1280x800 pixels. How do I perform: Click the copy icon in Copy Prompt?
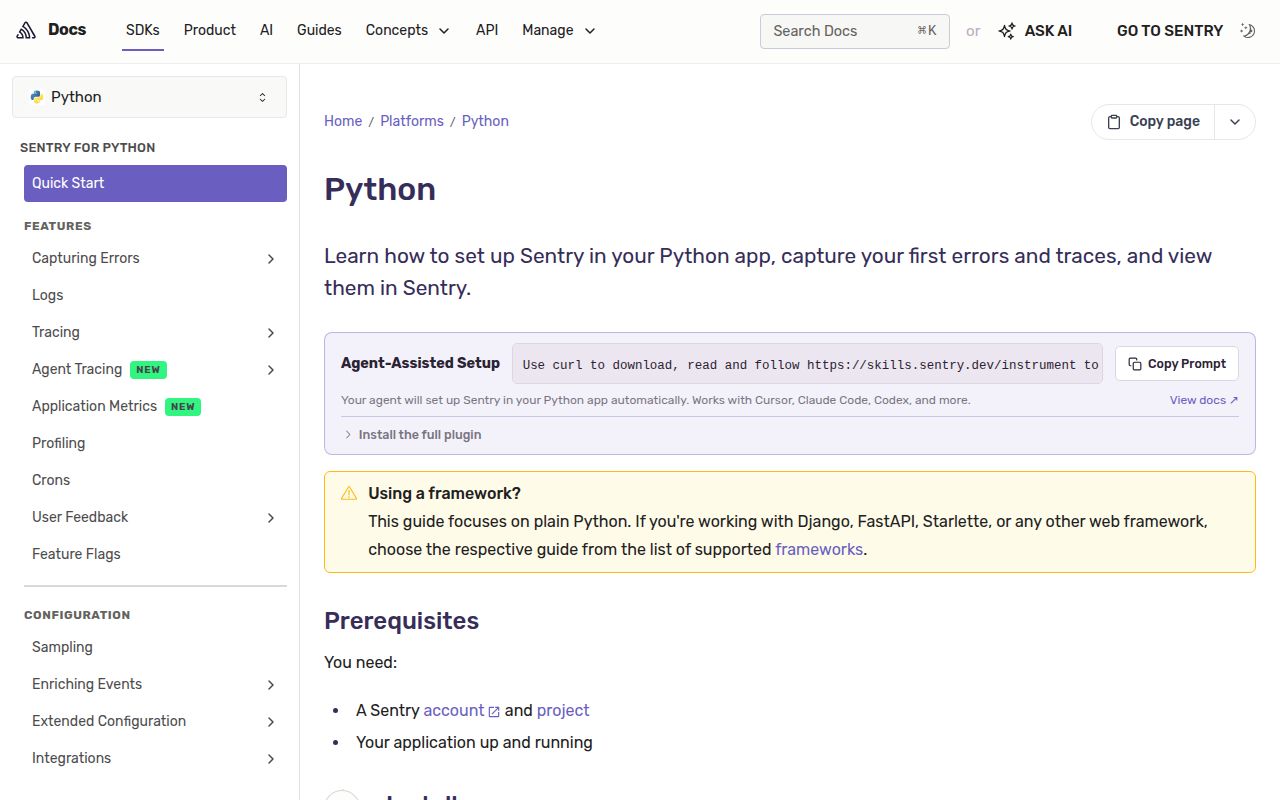point(1135,364)
